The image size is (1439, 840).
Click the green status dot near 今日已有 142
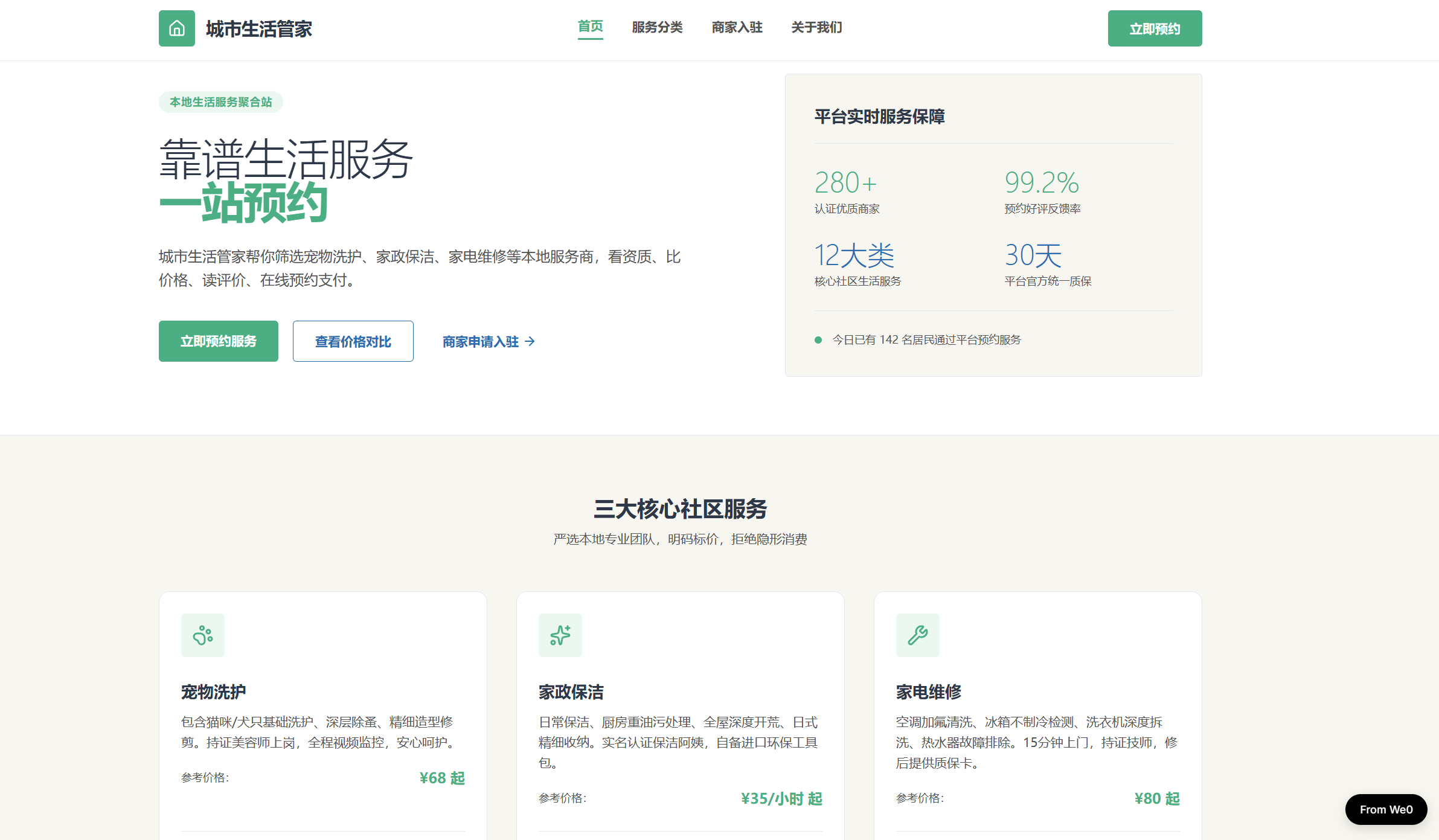point(818,340)
